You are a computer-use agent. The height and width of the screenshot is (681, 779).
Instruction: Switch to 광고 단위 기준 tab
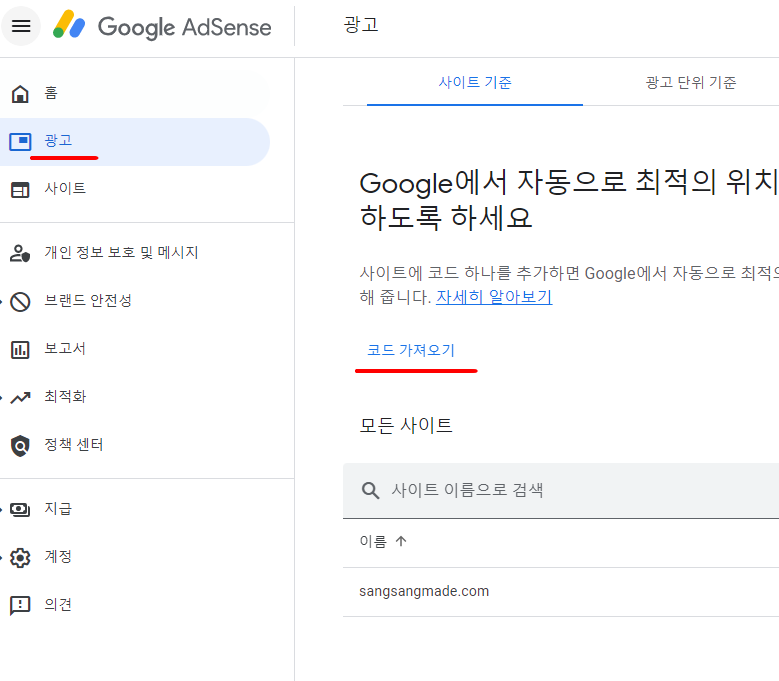click(x=691, y=82)
